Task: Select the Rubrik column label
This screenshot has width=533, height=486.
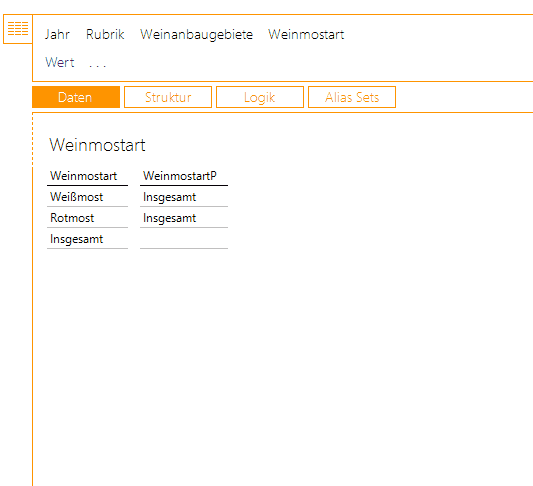Action: pos(105,34)
